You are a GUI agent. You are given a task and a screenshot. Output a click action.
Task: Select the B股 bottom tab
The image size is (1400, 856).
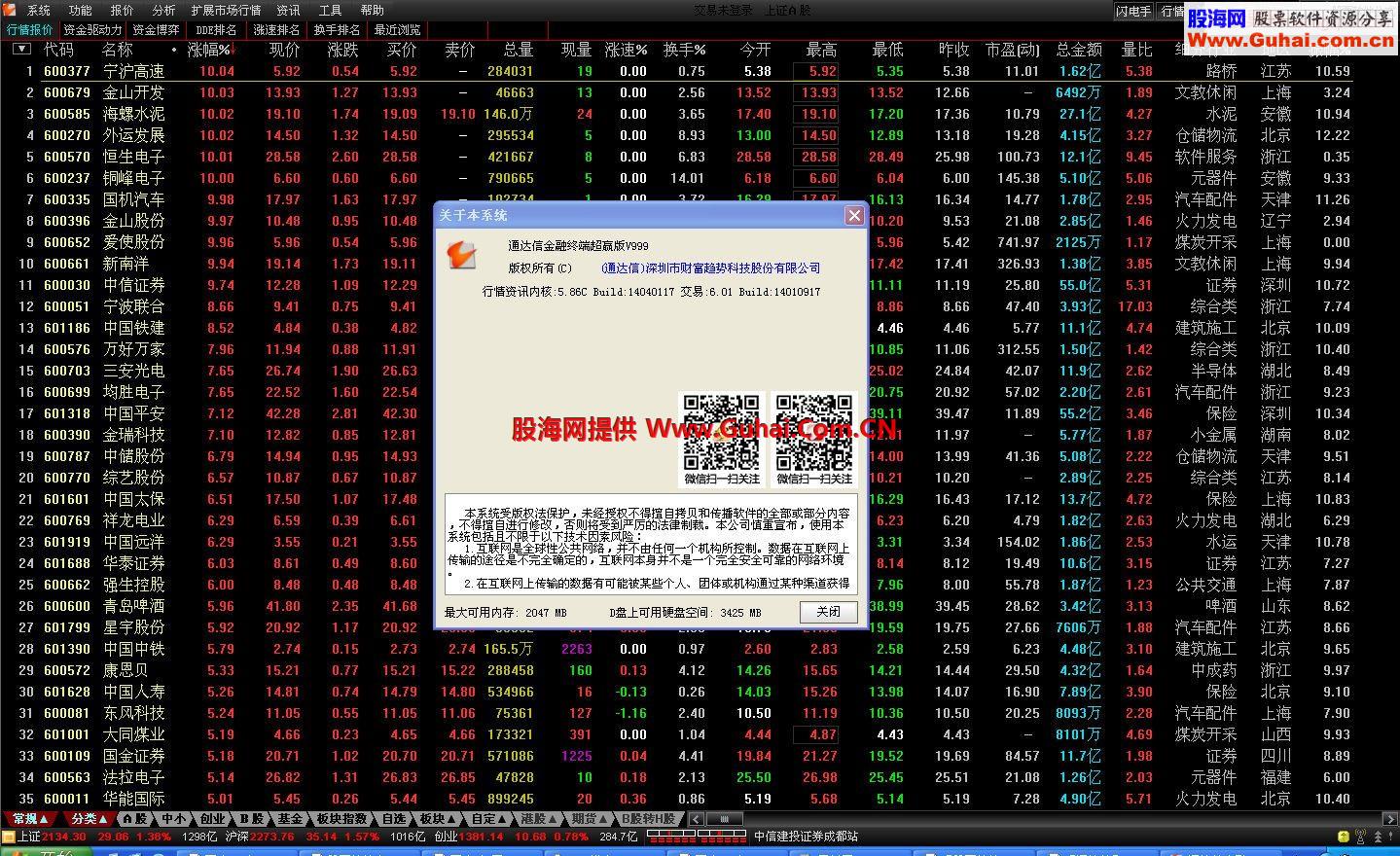click(251, 819)
